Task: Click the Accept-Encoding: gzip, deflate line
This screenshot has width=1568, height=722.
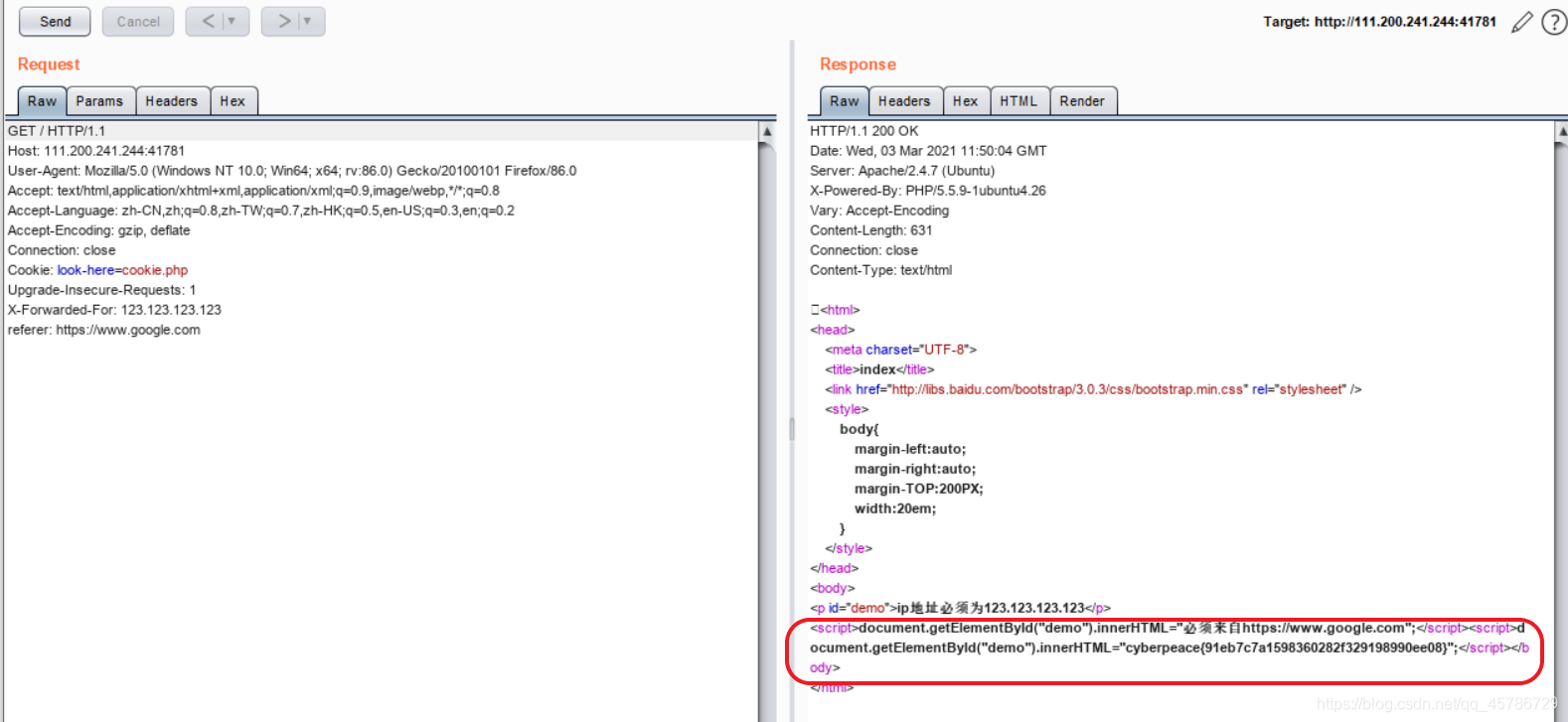Action: [99, 230]
